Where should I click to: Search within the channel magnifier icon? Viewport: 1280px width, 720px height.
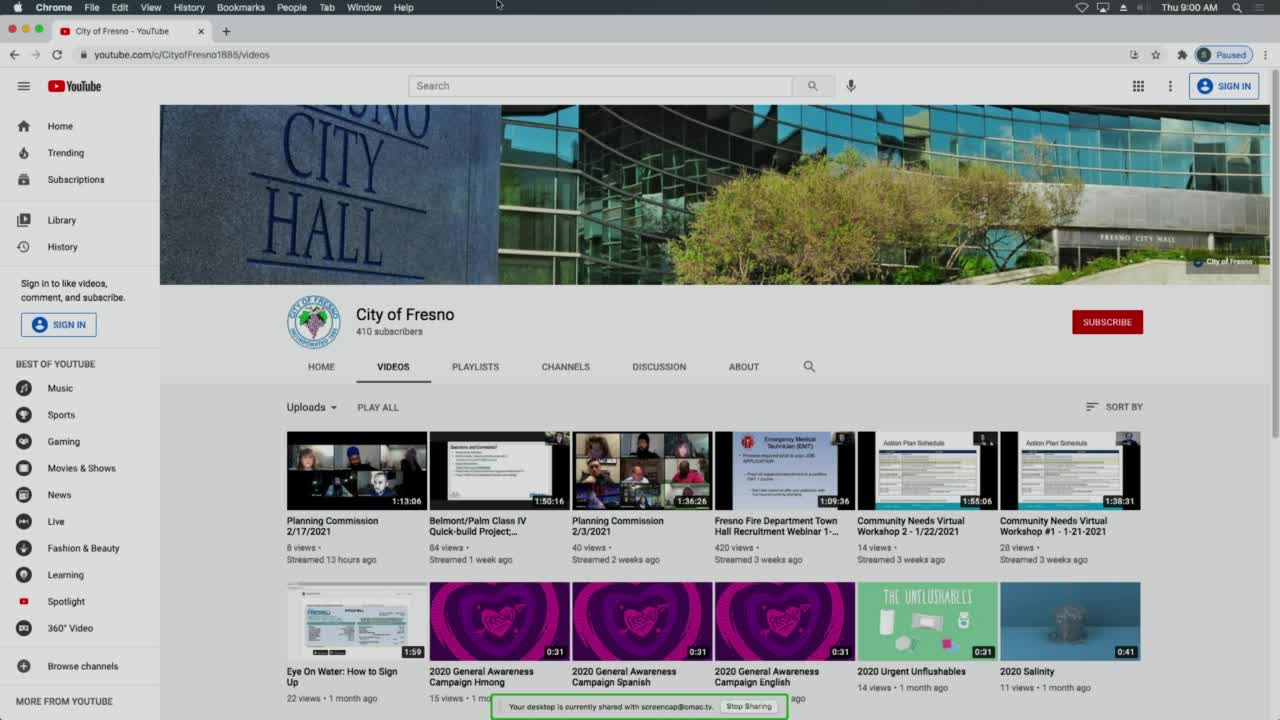coord(809,367)
